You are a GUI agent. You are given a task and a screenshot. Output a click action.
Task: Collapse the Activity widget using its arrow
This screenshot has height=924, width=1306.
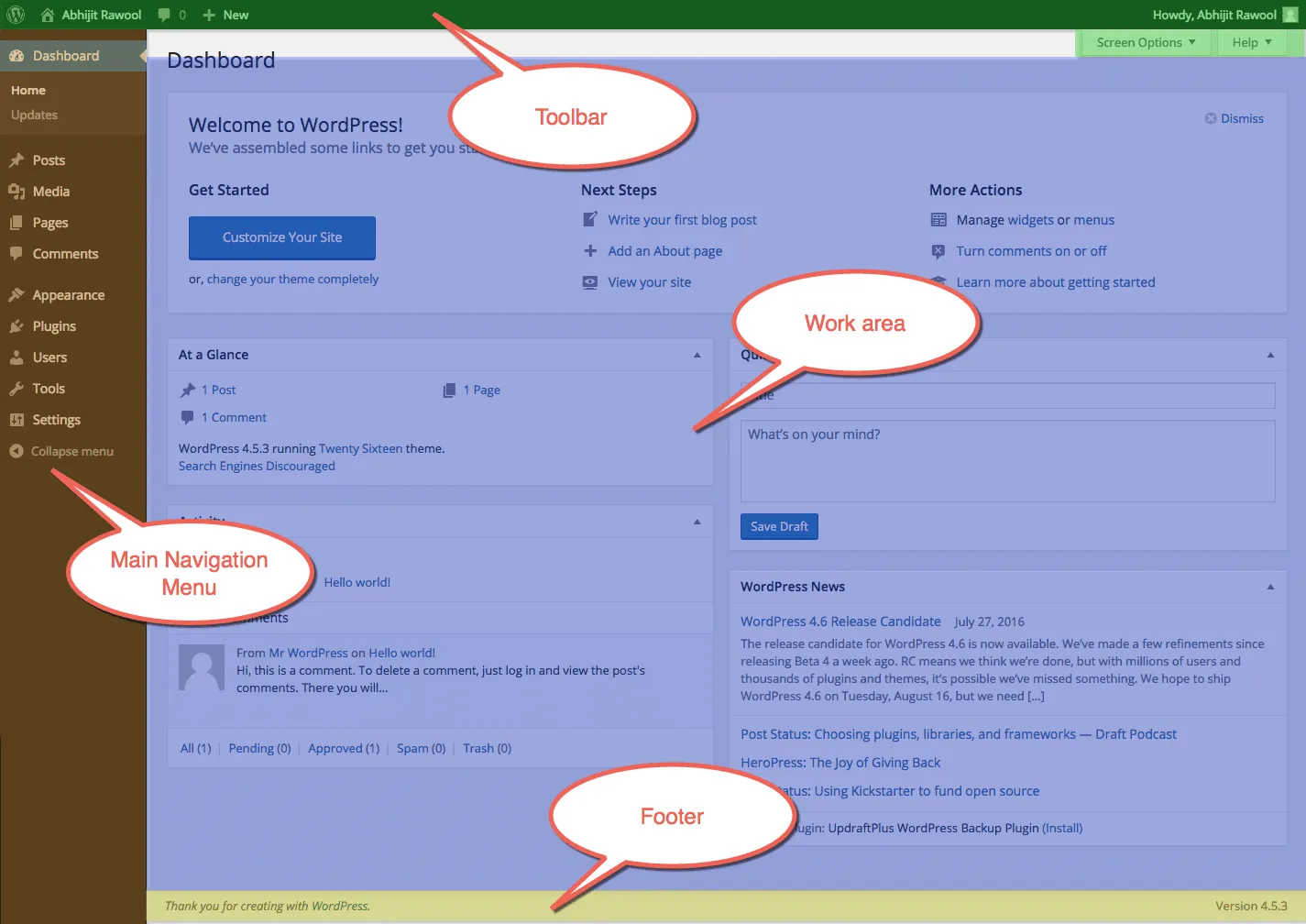point(697,522)
